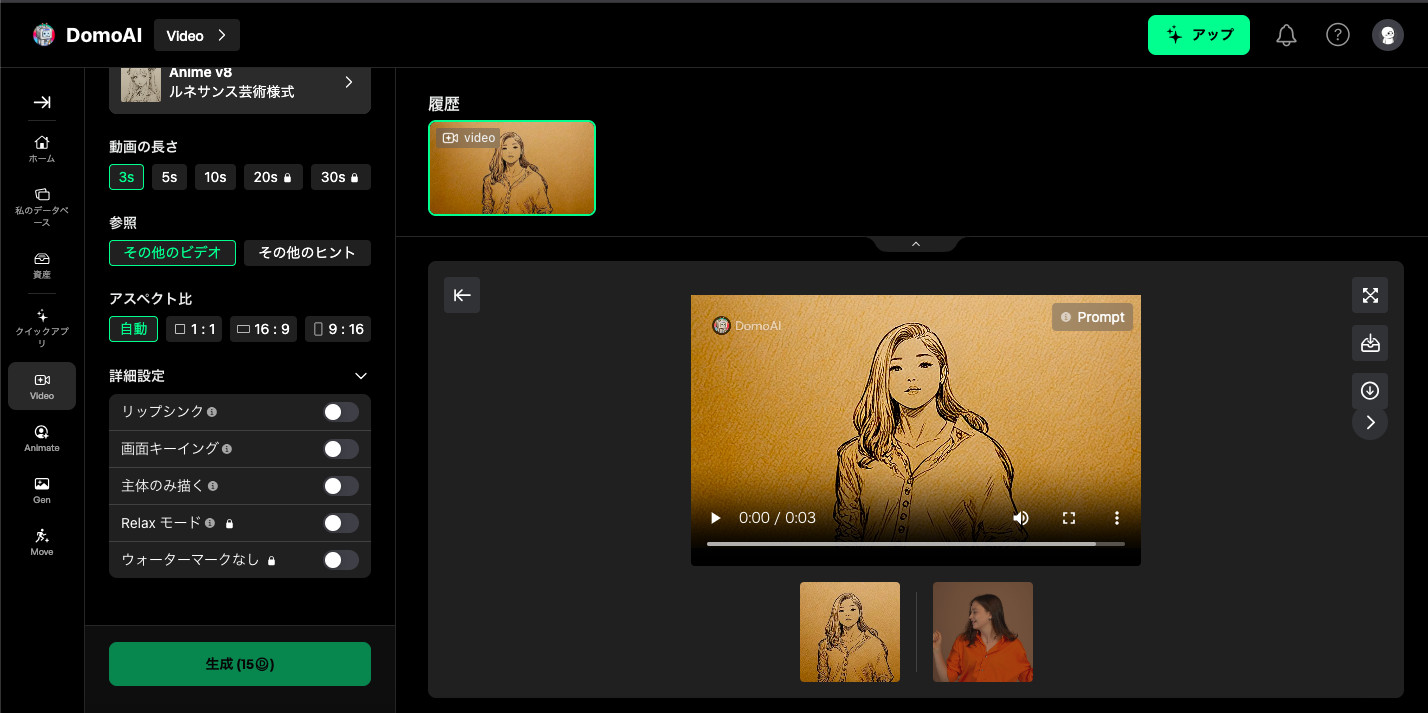Collapse the 詳細設定 section
Viewport: 1428px width, 713px height.
point(361,376)
